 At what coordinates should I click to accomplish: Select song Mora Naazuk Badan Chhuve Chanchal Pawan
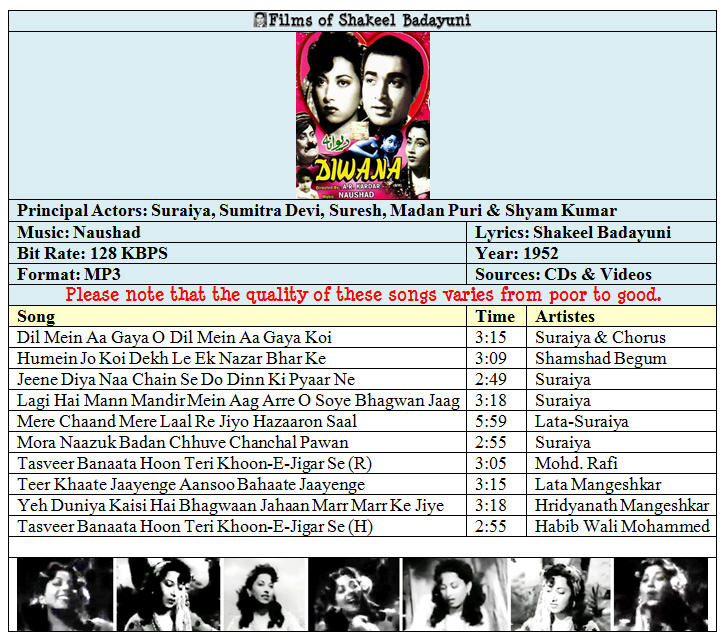point(183,442)
